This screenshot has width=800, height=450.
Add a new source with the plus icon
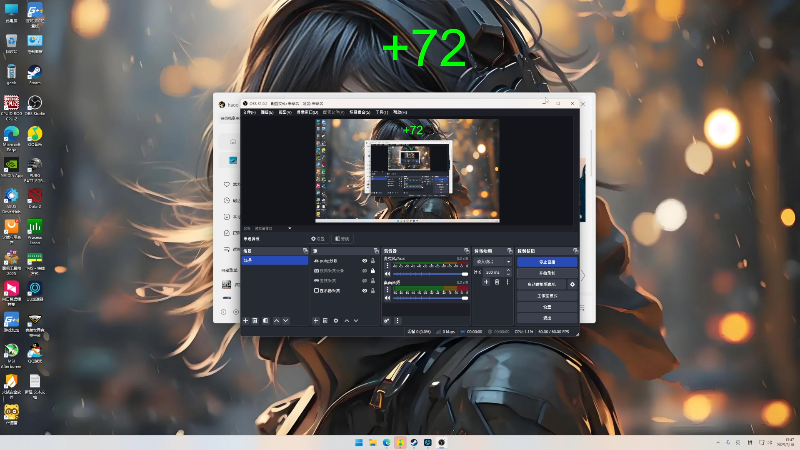316,320
